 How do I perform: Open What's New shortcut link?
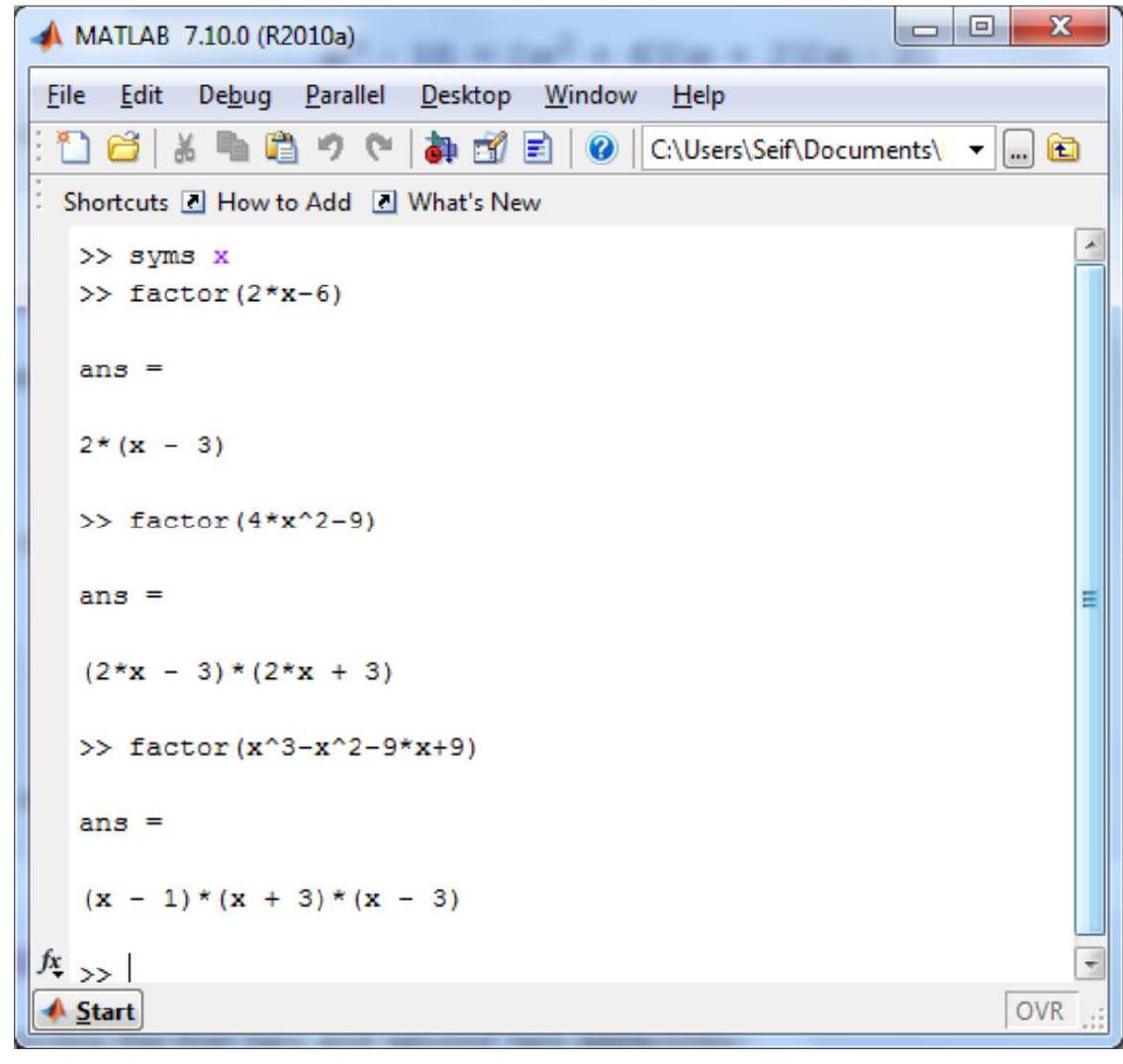coord(457,202)
